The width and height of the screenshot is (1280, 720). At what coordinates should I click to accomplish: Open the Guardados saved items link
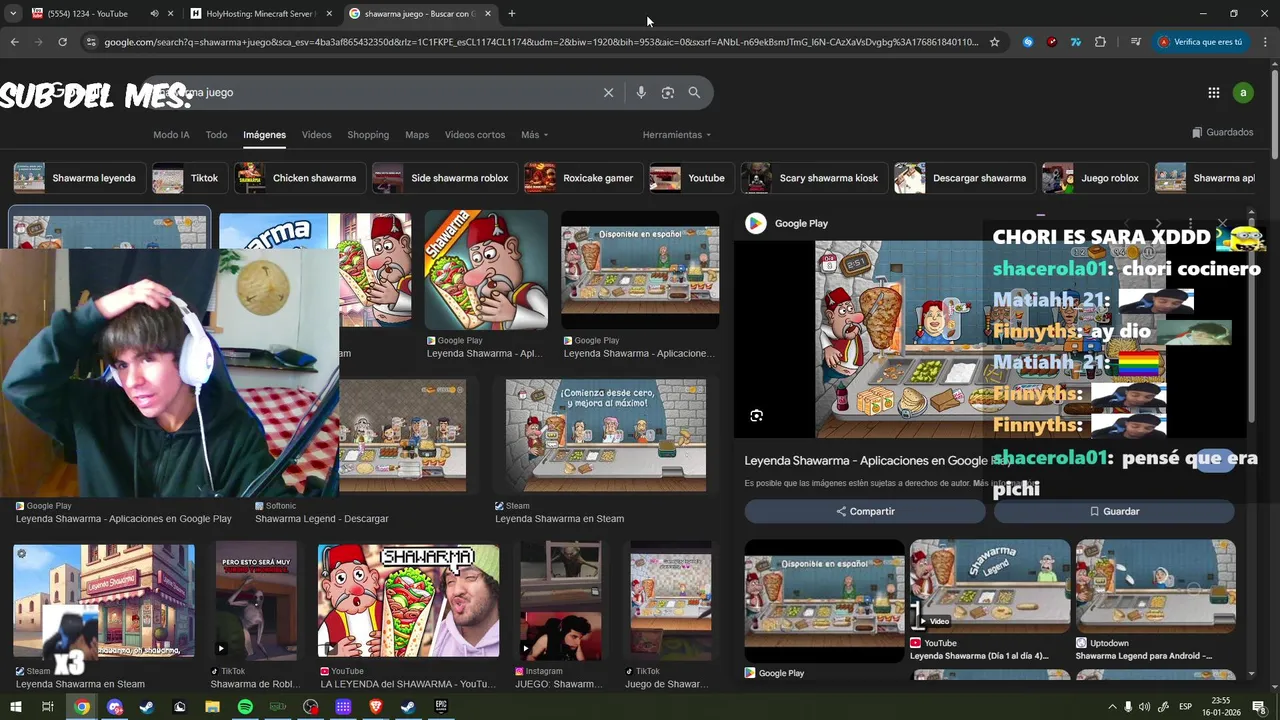[x=1222, y=132]
